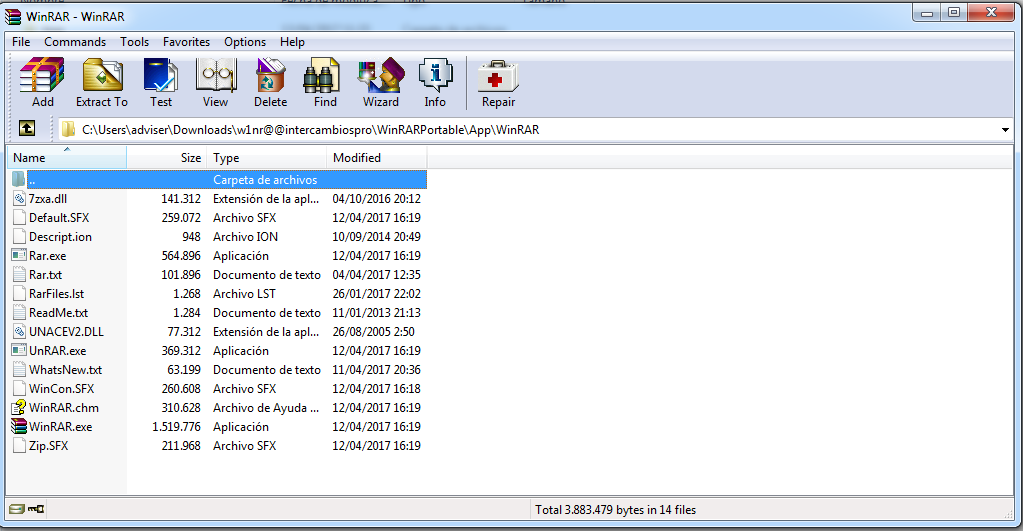Click status text 'Total 3.883.479 bytes in 14 files'
1023x531 pixels.
(615, 509)
